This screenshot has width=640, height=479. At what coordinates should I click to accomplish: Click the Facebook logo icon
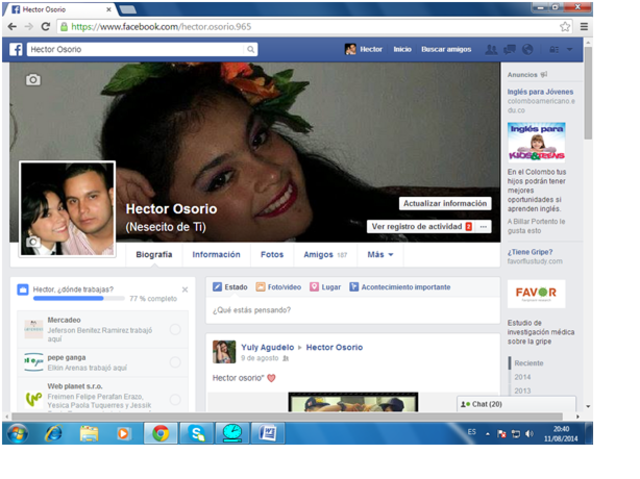(x=16, y=49)
